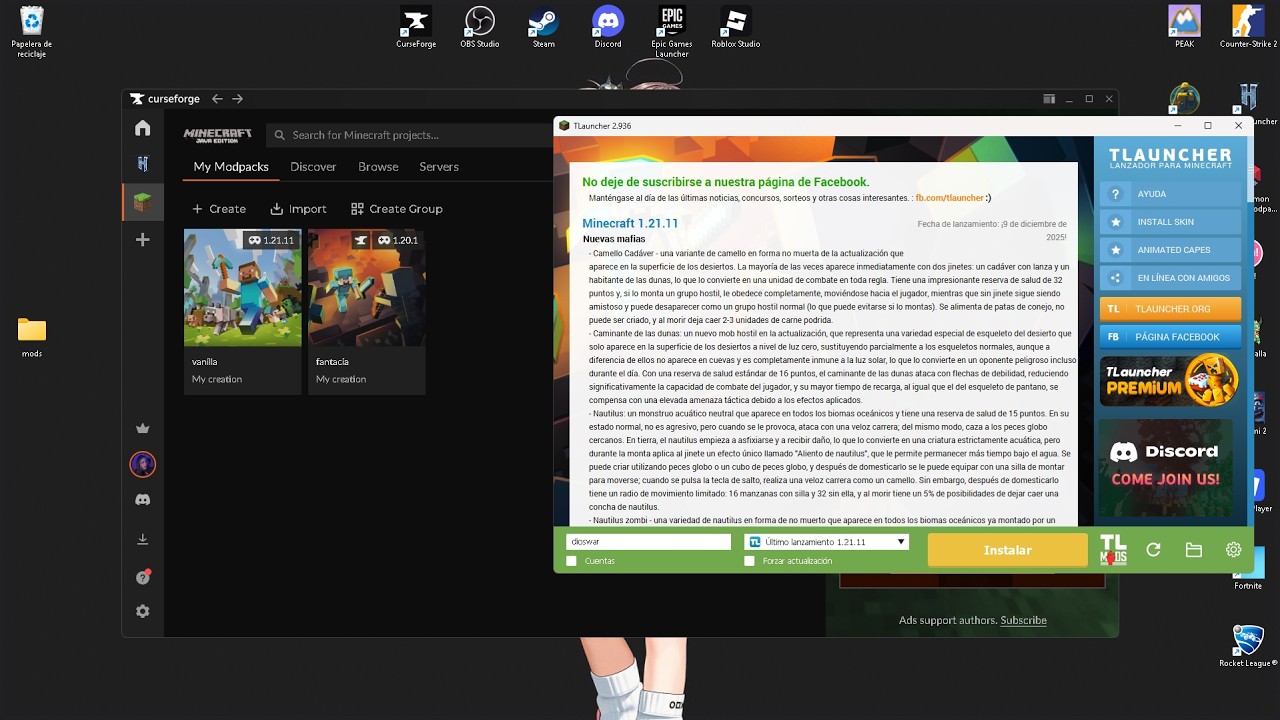
Task: Open the game folder icon in TLauncher
Action: pos(1193,550)
